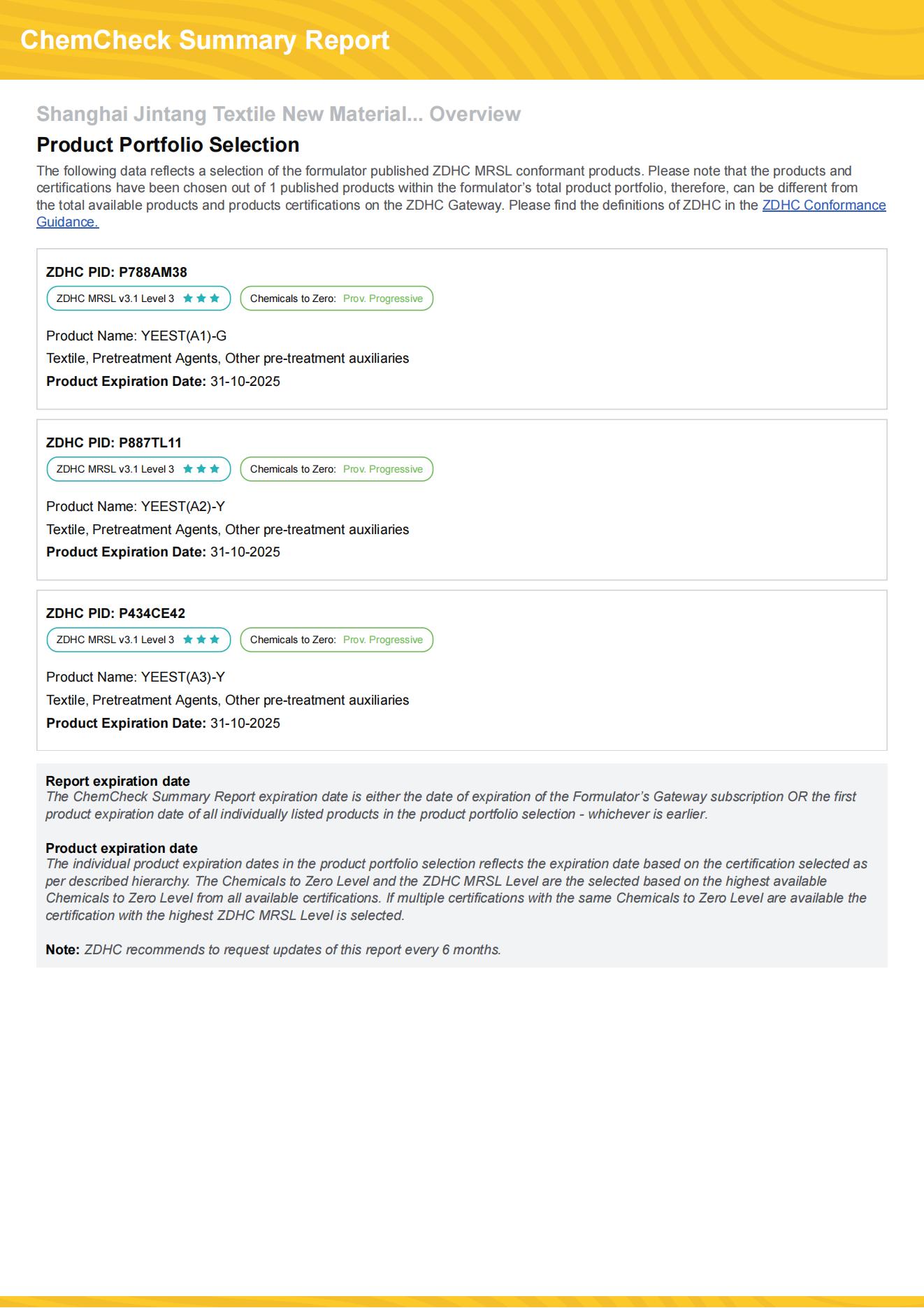Viewport: 924px width, 1308px height.
Task: Click first star in P887TL11 level badge
Action: (x=188, y=469)
